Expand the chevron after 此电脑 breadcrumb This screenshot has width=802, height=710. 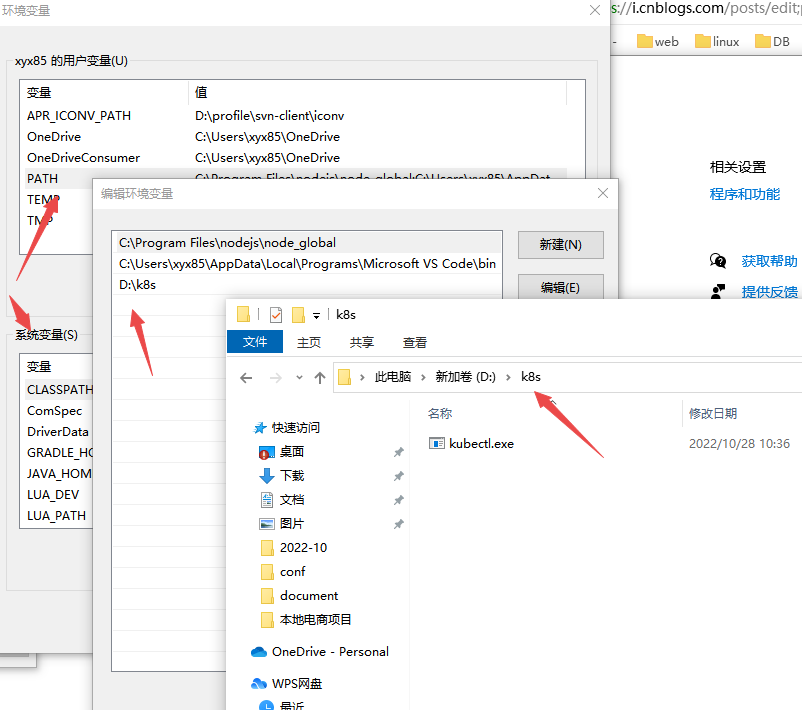click(423, 378)
